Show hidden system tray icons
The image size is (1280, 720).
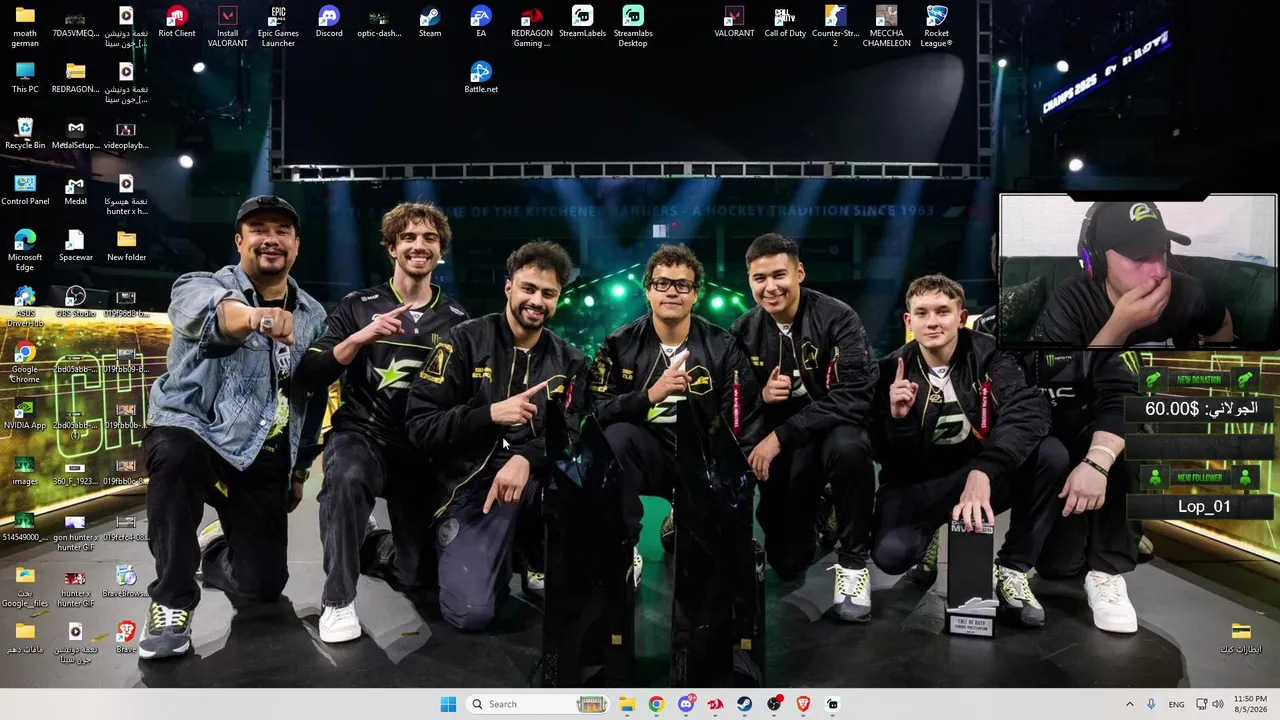point(1130,704)
